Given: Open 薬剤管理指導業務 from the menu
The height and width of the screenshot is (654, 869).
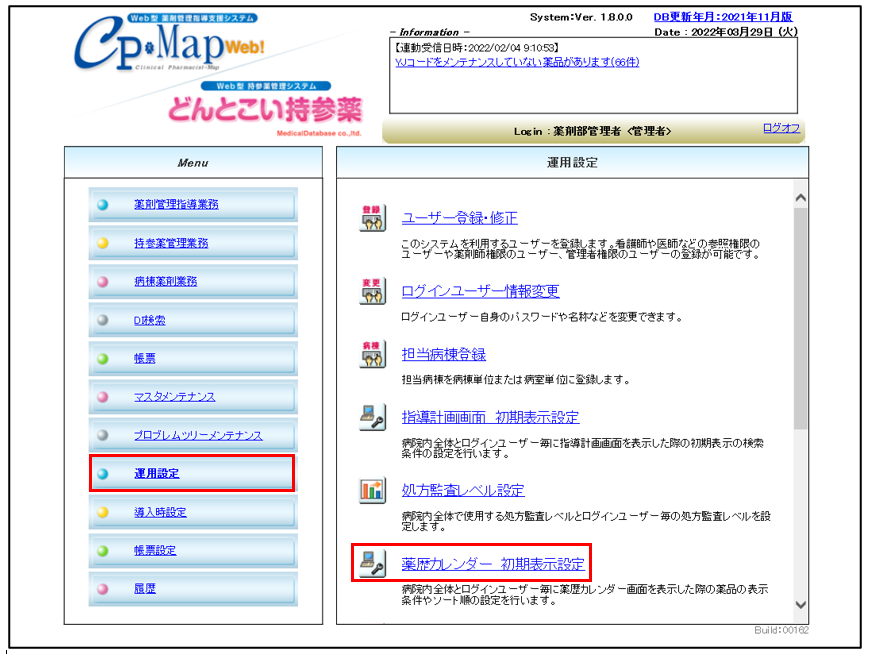Looking at the screenshot, I should (176, 205).
